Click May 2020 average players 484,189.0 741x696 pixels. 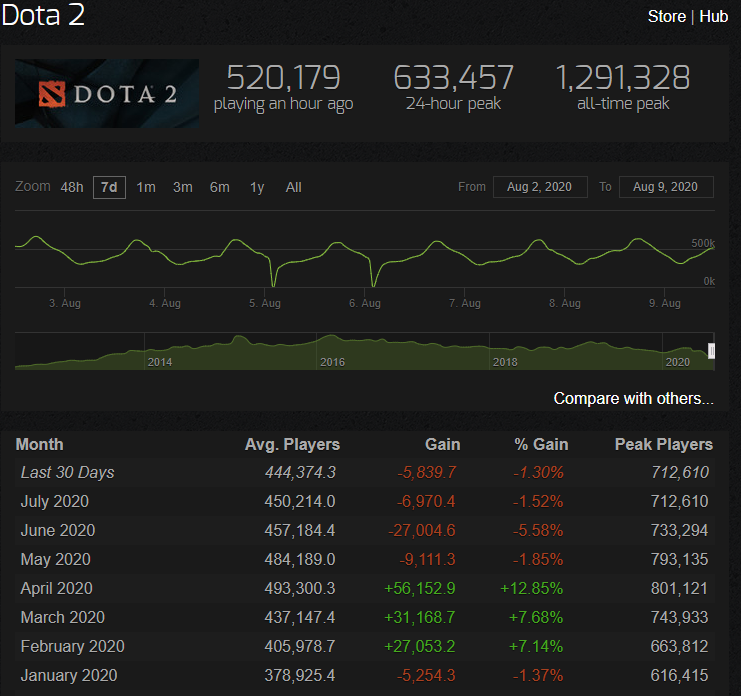[x=300, y=559]
